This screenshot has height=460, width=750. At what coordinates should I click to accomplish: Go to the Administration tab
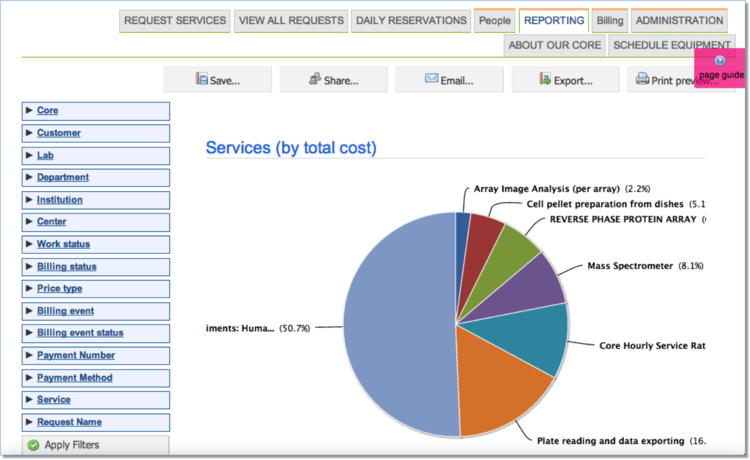coord(679,21)
